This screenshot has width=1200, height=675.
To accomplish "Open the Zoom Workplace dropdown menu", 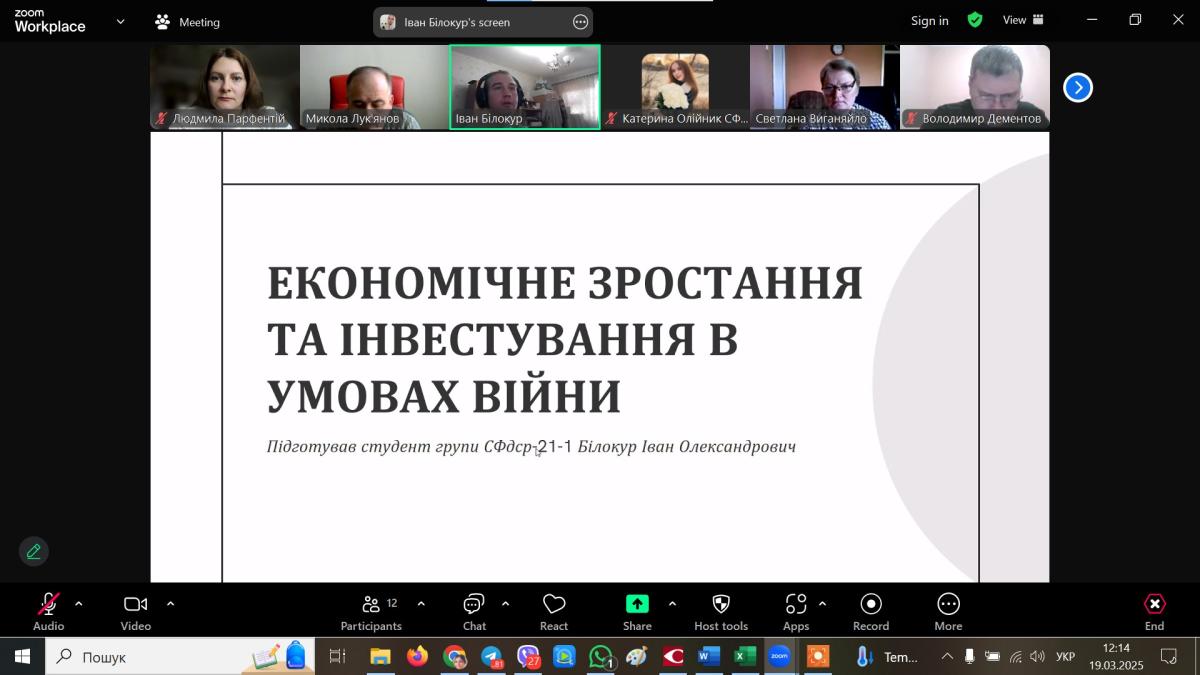I will coord(121,21).
